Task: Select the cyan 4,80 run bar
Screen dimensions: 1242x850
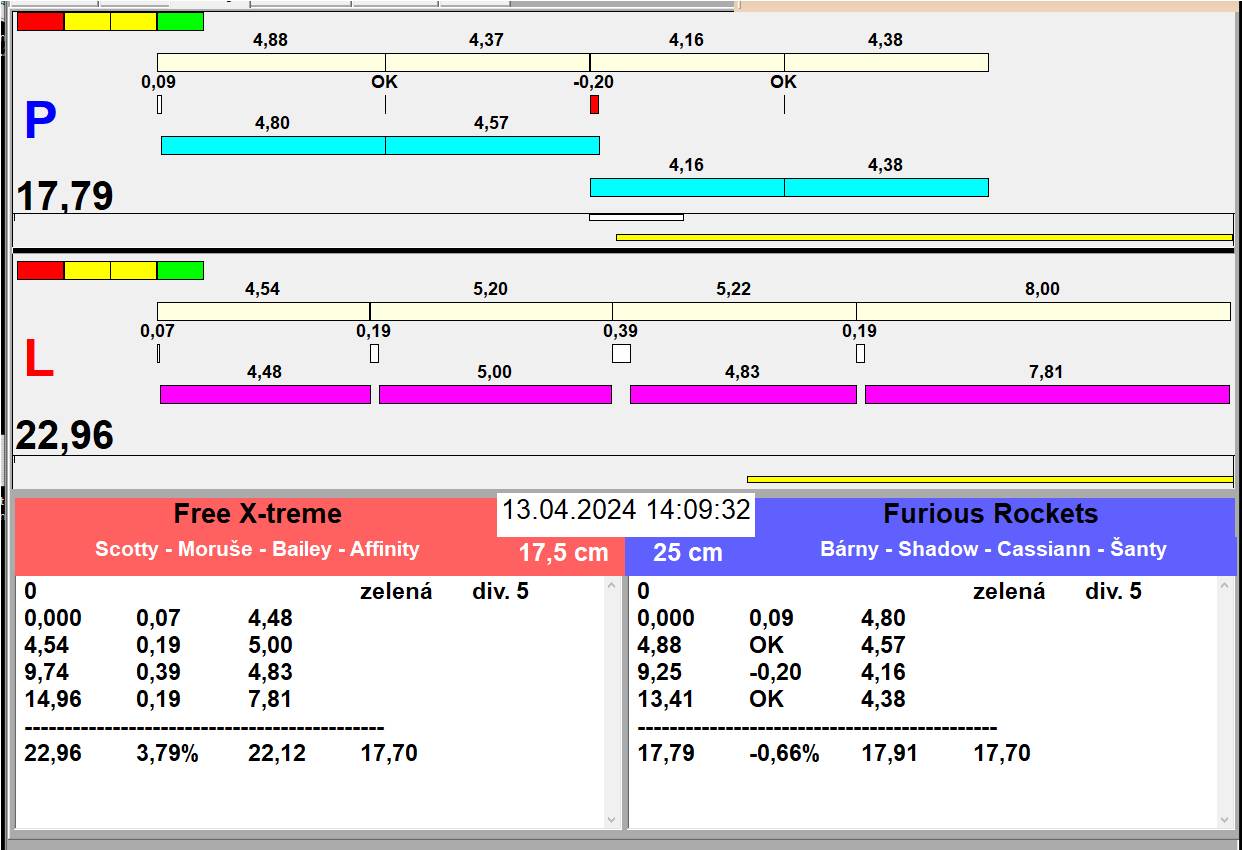Action: 273,145
